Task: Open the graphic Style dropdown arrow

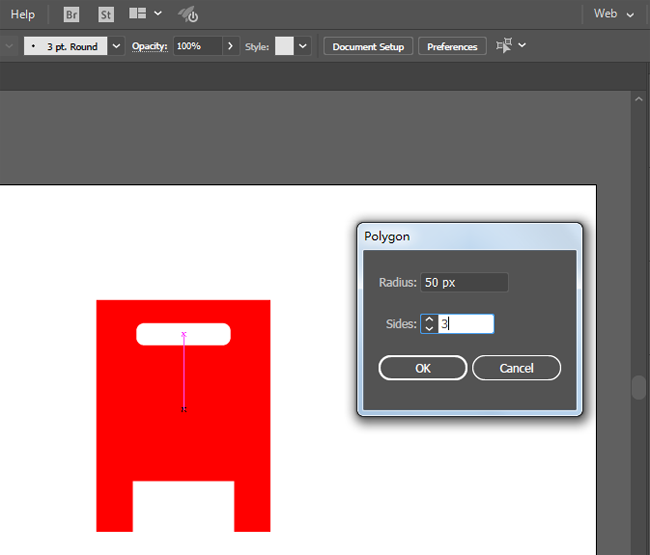Action: (303, 46)
